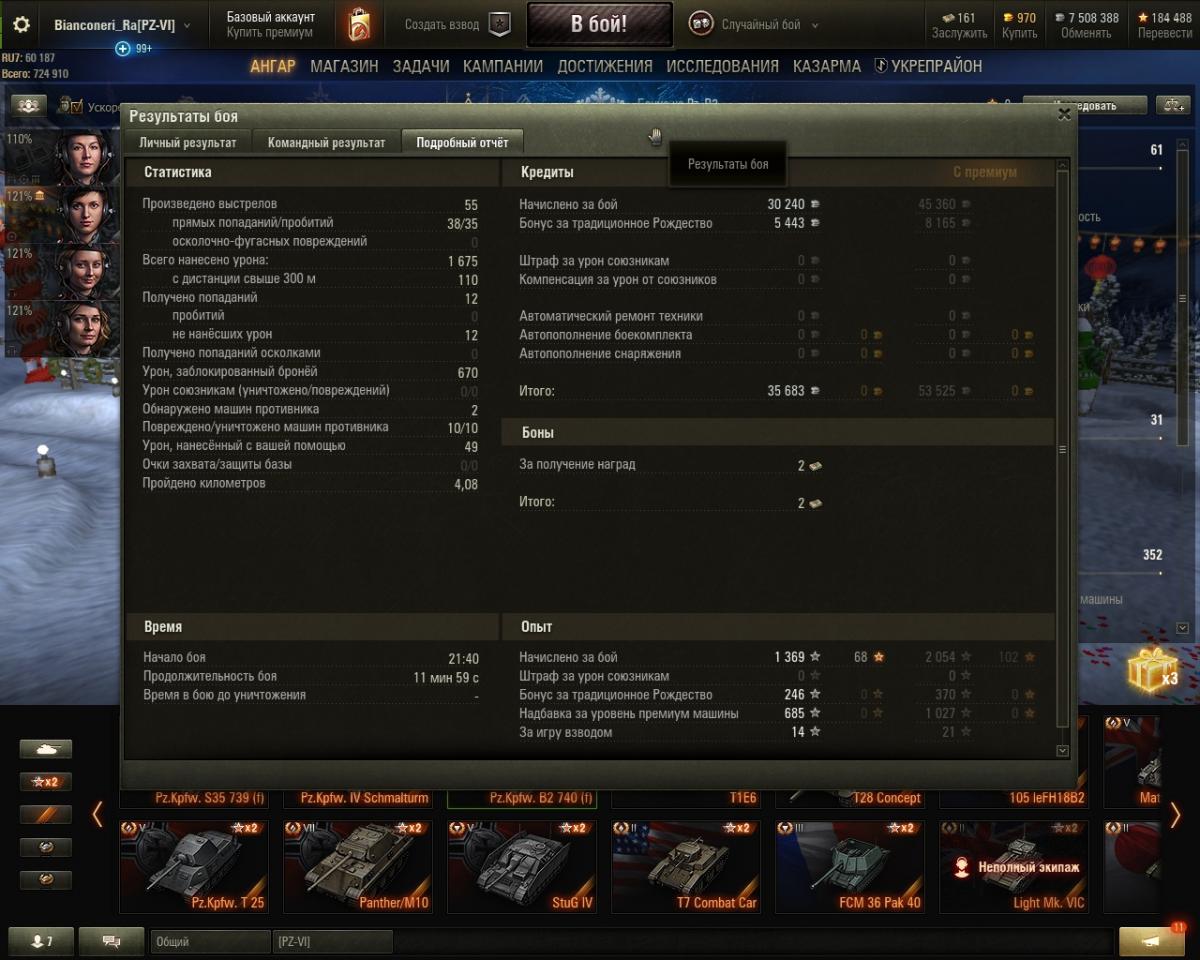
Task: Select T7 Combat Car tank card
Action: coord(685,865)
